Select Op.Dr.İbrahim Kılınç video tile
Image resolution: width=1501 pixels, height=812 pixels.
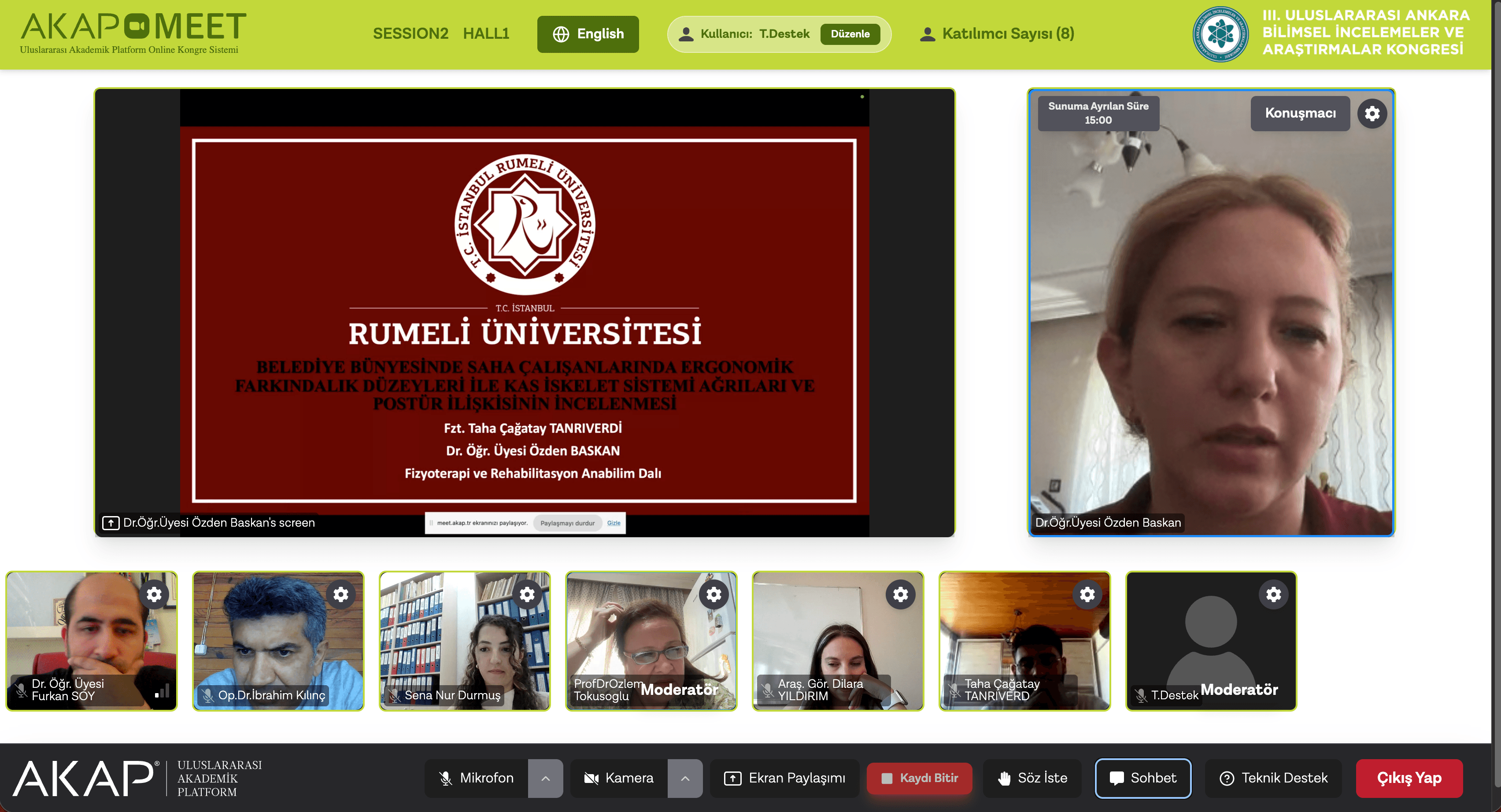click(x=278, y=641)
